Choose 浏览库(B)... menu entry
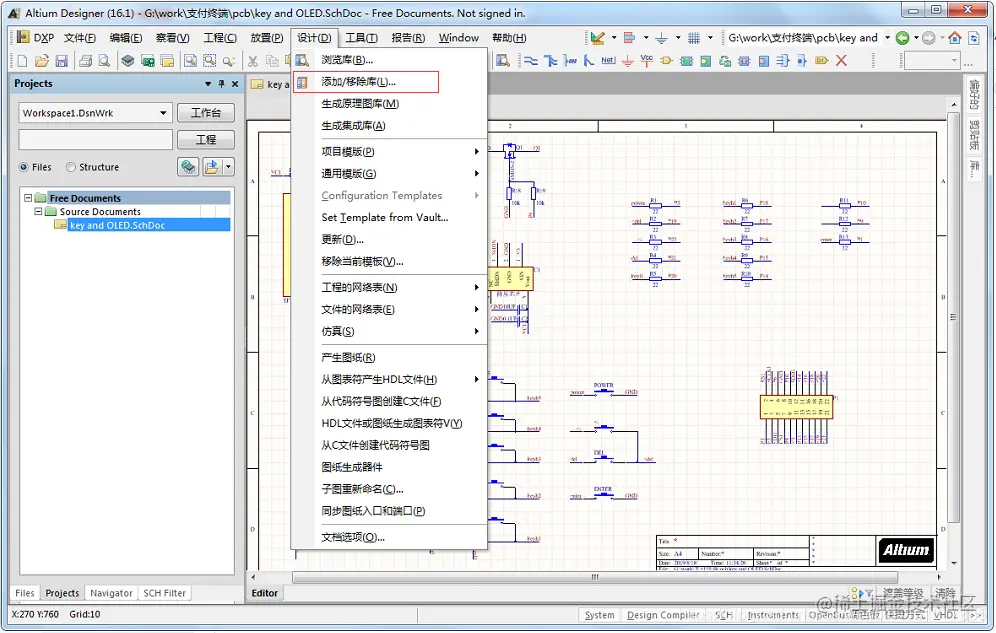 click(x=389, y=60)
